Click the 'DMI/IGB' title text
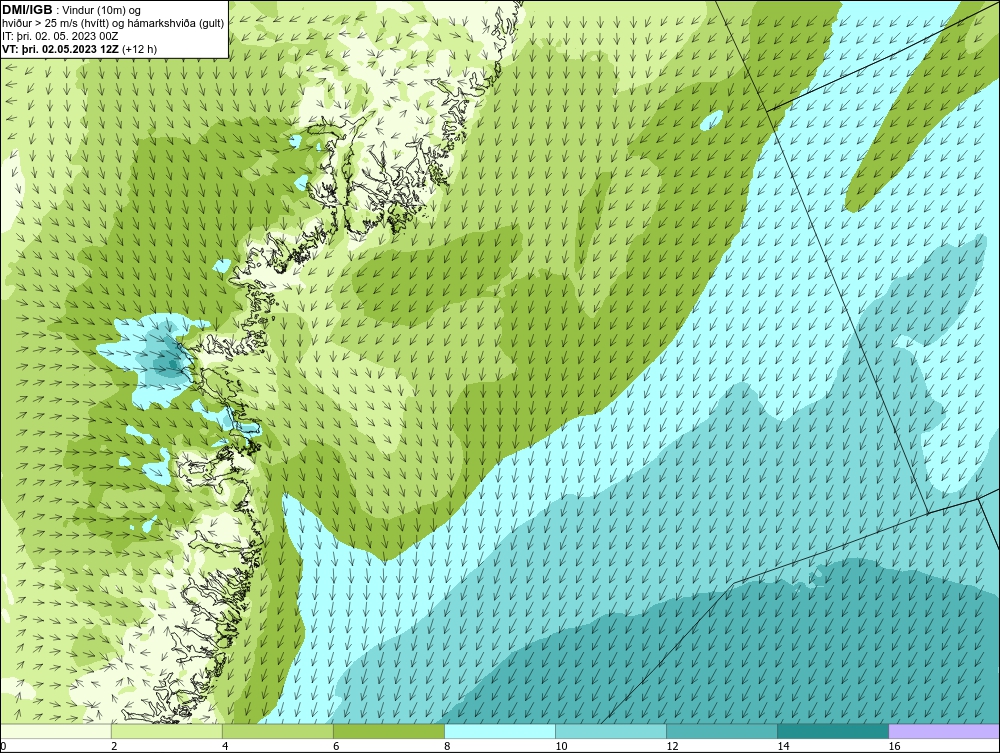Image resolution: width=1000 pixels, height=753 pixels. (x=27, y=10)
